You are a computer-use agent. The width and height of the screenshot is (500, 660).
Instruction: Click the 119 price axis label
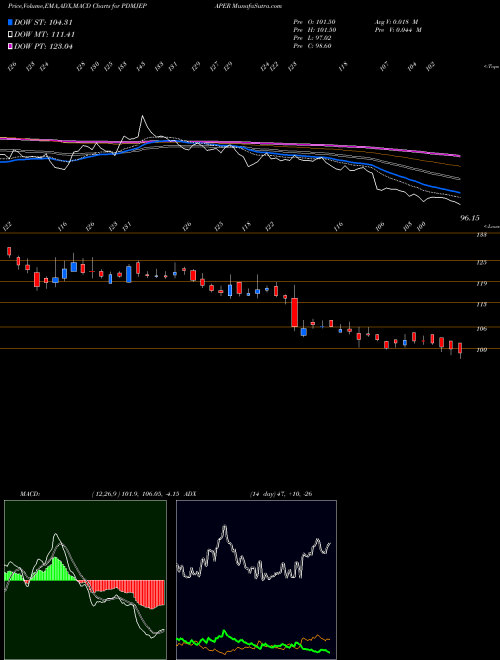[x=481, y=284]
